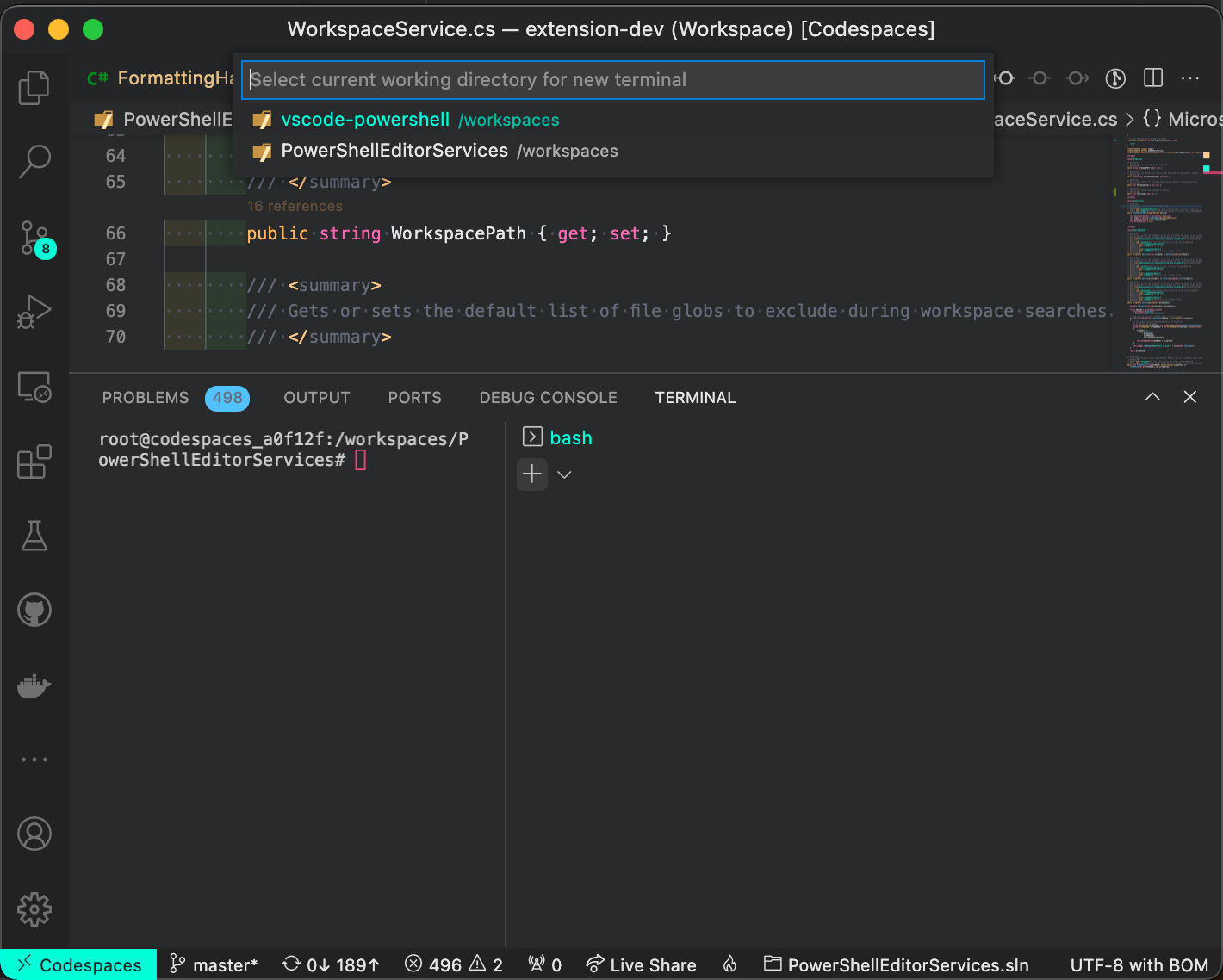Open the Remote Explorer icon

pyautogui.click(x=34, y=388)
